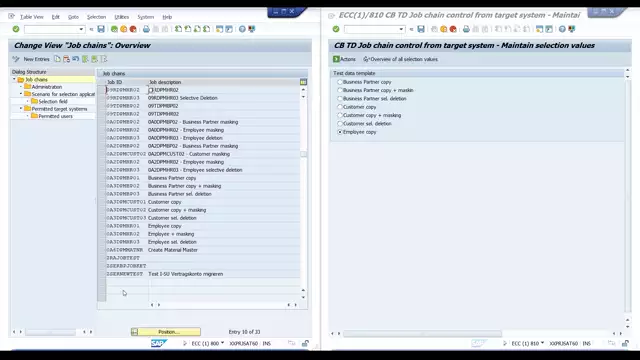The height and width of the screenshot is (360, 640).
Task: Open command field dropdown in Change View window
Action: [81, 29]
